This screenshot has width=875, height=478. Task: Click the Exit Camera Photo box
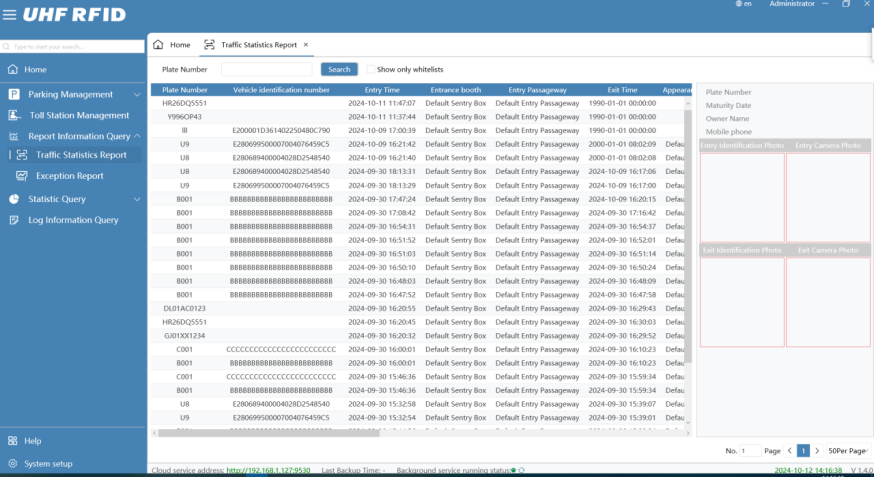pos(828,302)
